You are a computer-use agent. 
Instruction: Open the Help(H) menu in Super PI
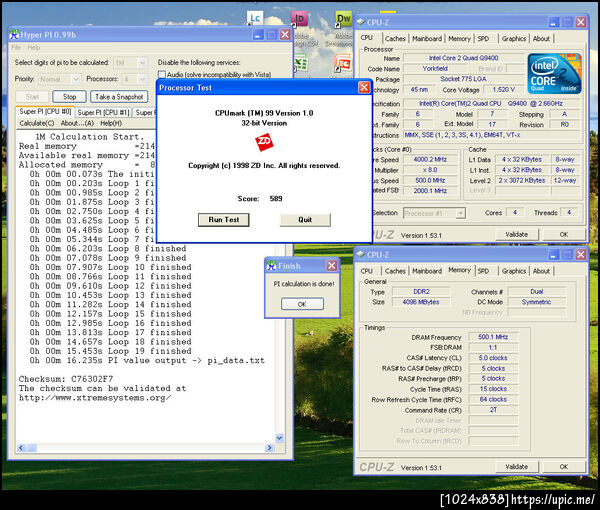(x=111, y=123)
